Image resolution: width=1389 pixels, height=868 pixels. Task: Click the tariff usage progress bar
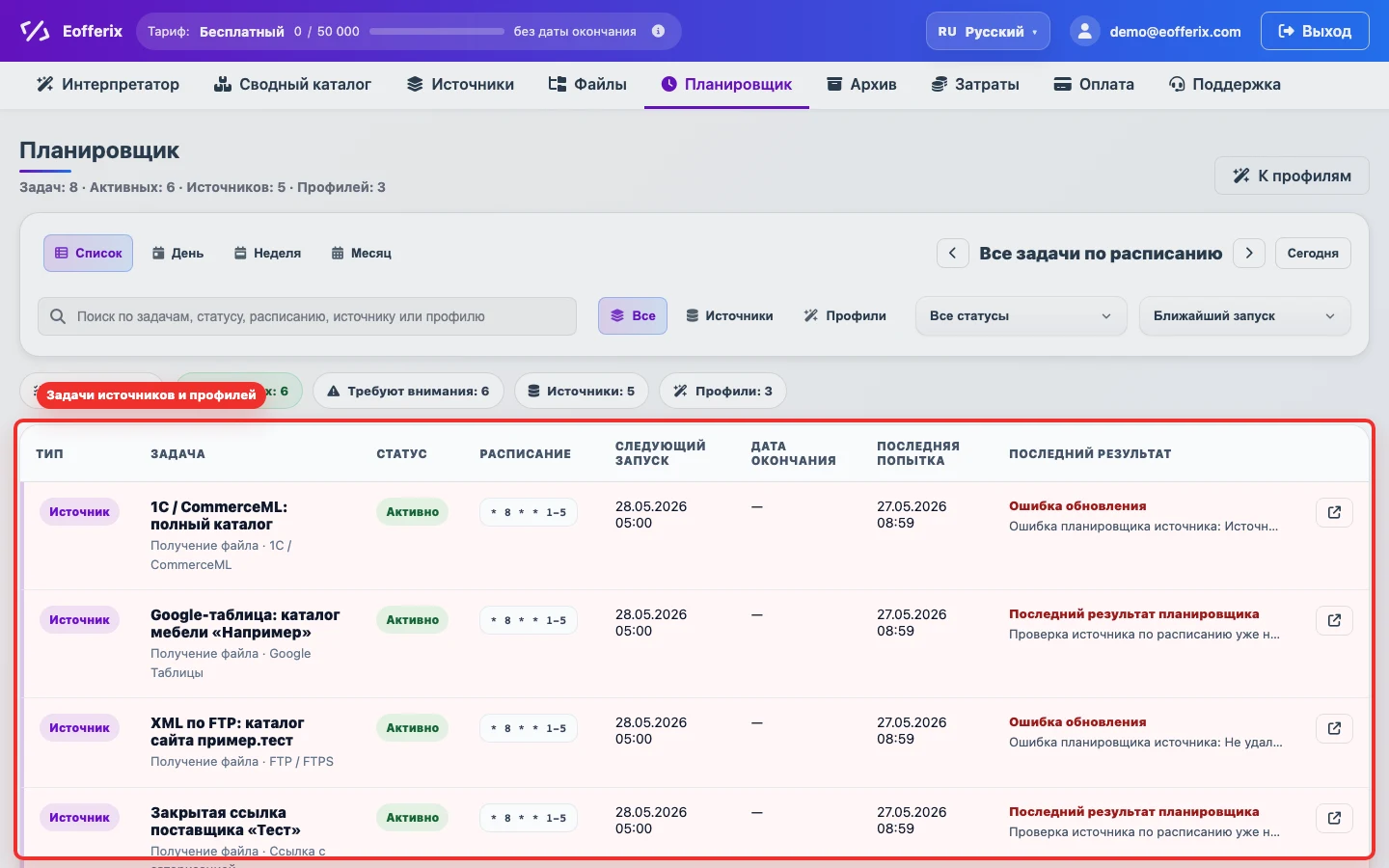[x=437, y=31]
